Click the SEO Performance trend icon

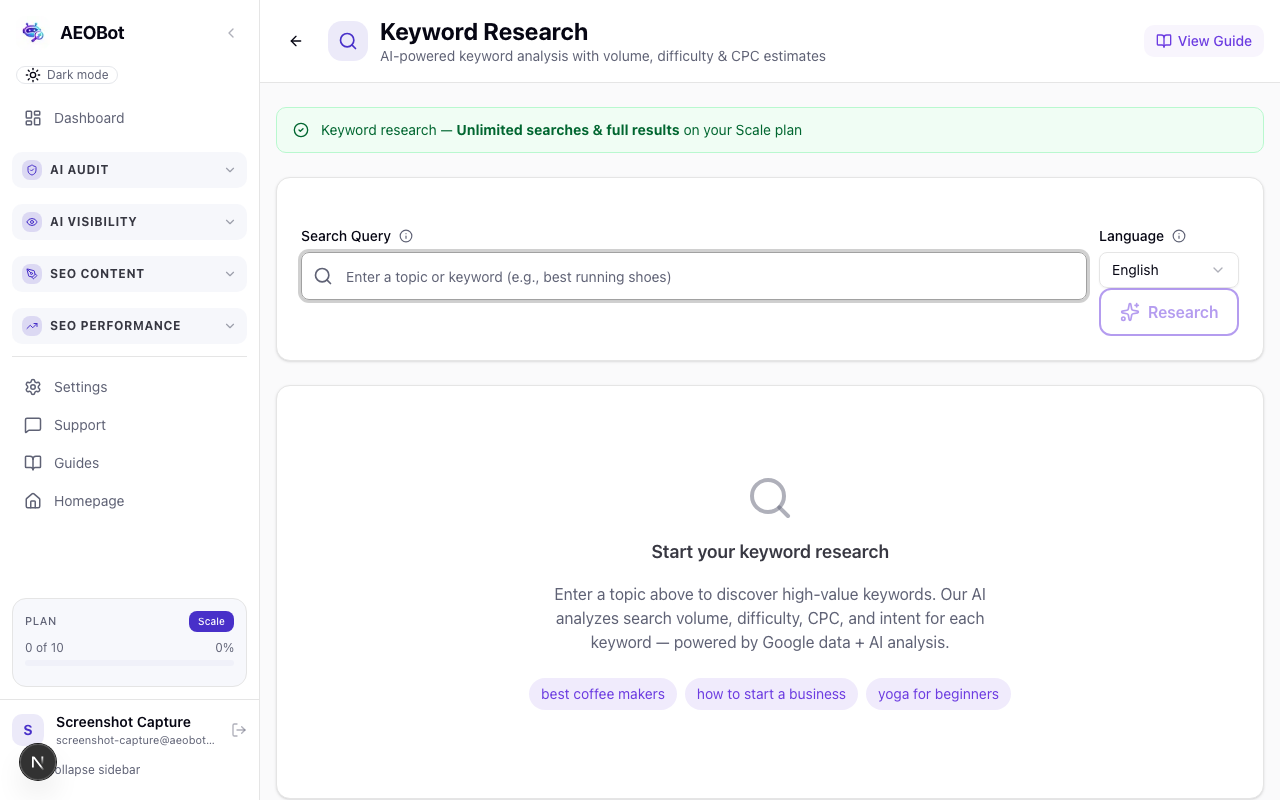[x=32, y=326]
